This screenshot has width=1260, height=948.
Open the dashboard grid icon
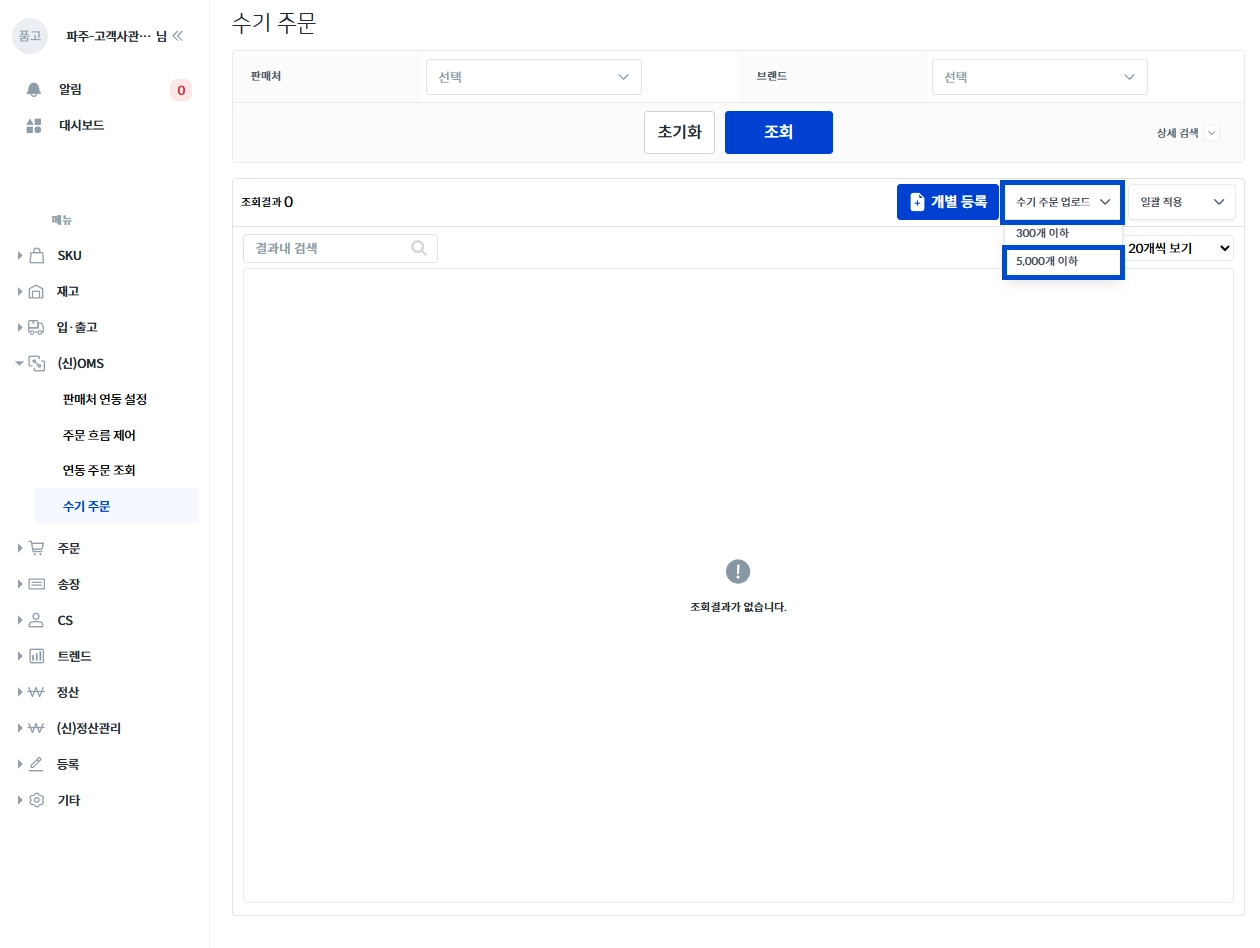pyautogui.click(x=34, y=126)
